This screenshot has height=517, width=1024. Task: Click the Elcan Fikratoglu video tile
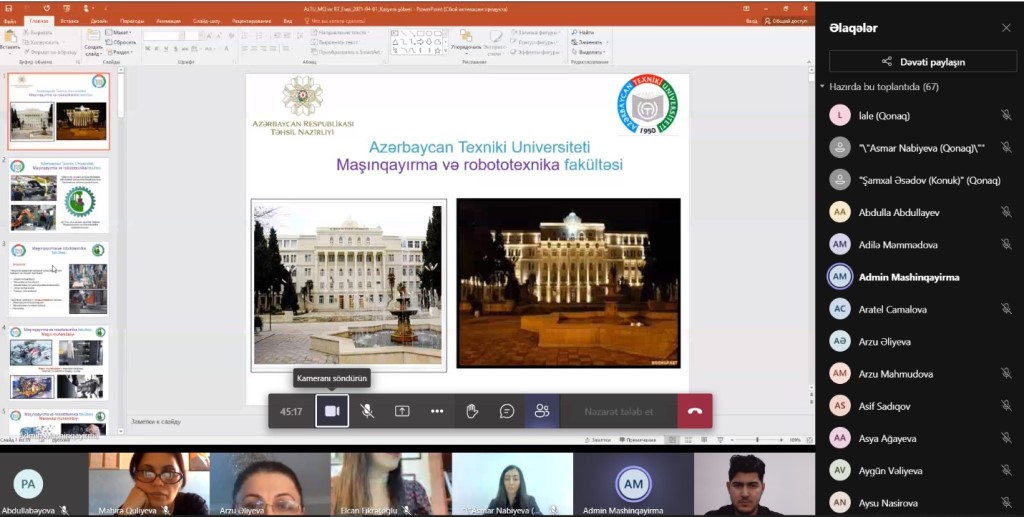click(391, 484)
